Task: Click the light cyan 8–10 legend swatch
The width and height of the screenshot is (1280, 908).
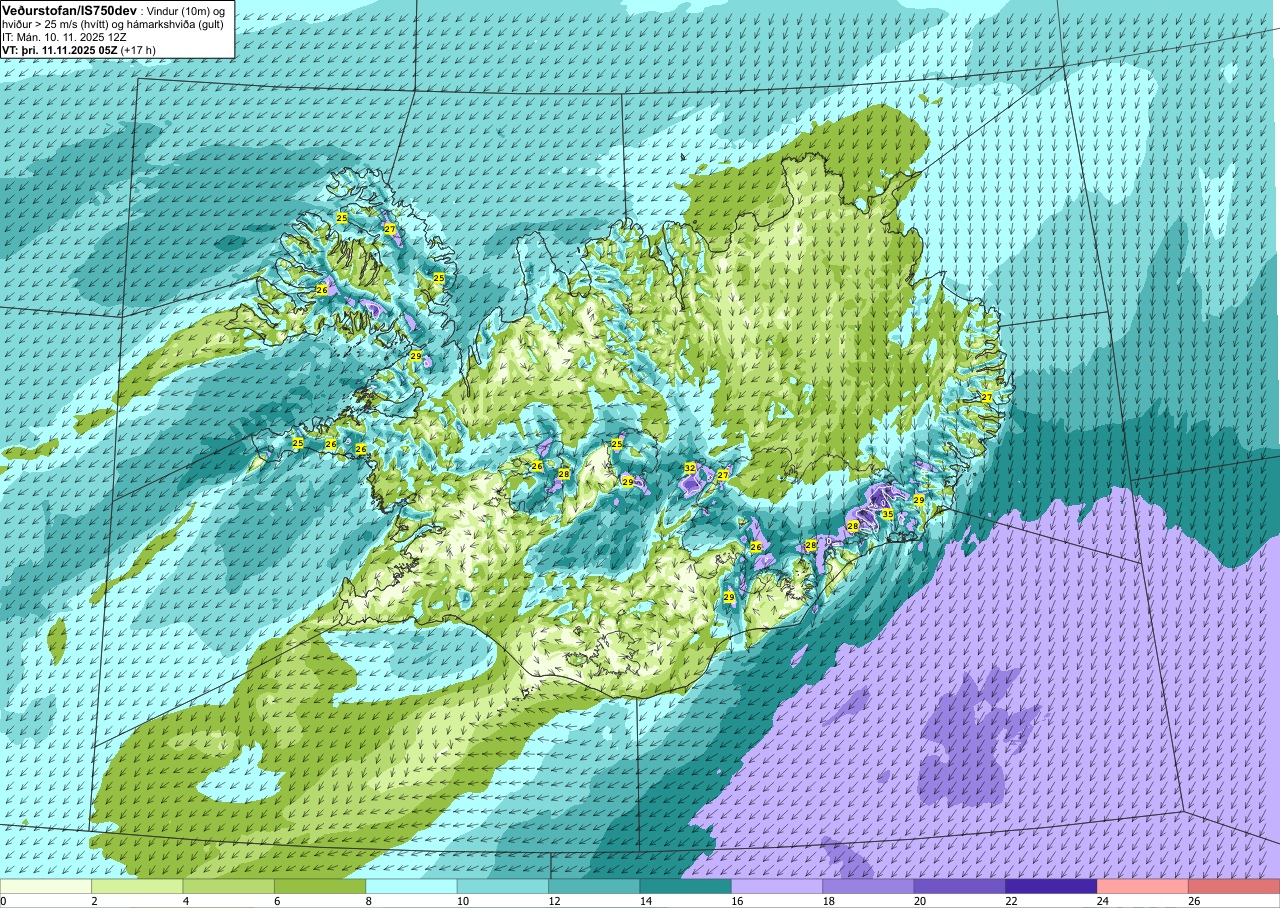Action: click(x=412, y=886)
